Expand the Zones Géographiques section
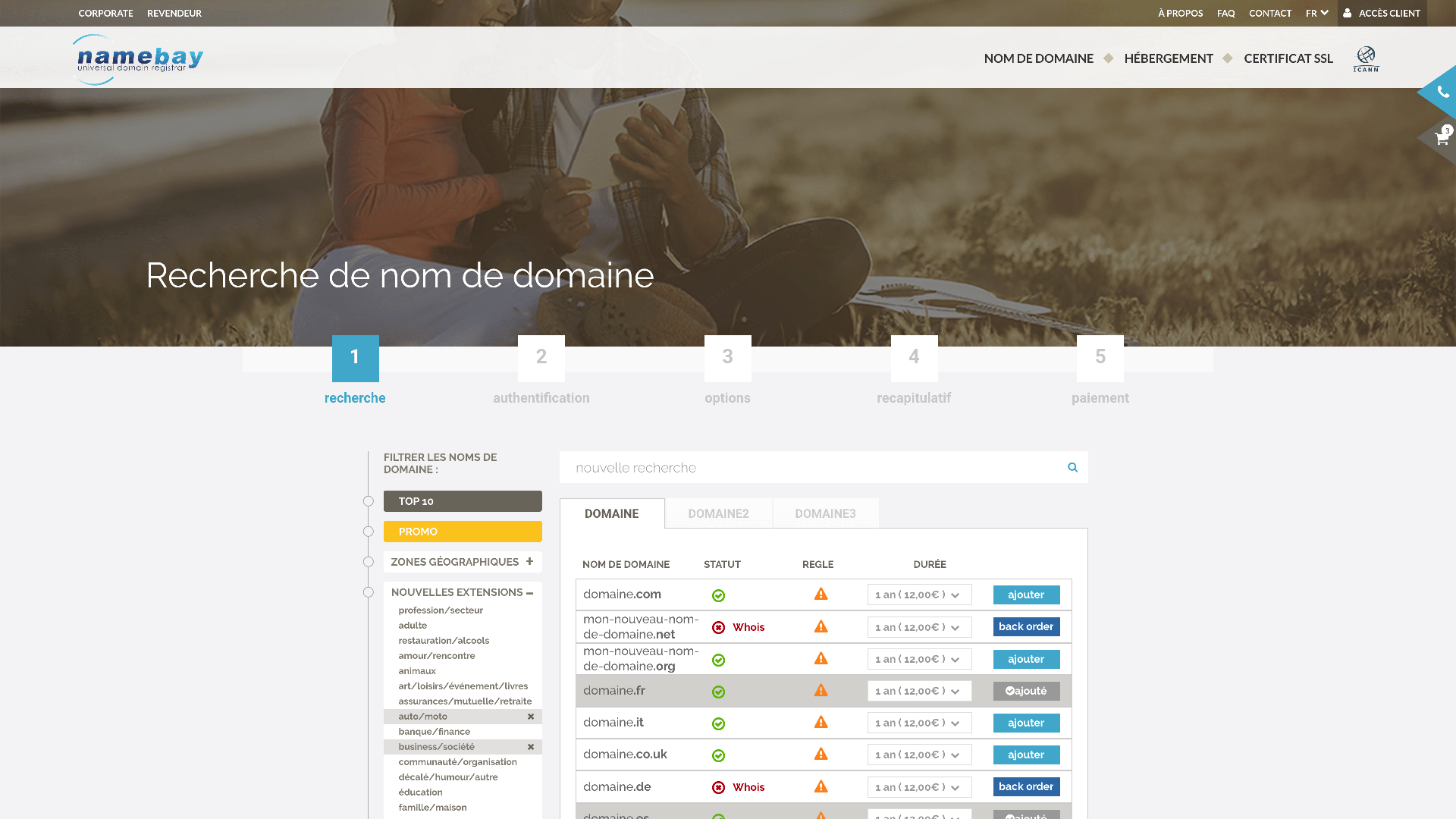Viewport: 1456px width, 819px height. 529,562
